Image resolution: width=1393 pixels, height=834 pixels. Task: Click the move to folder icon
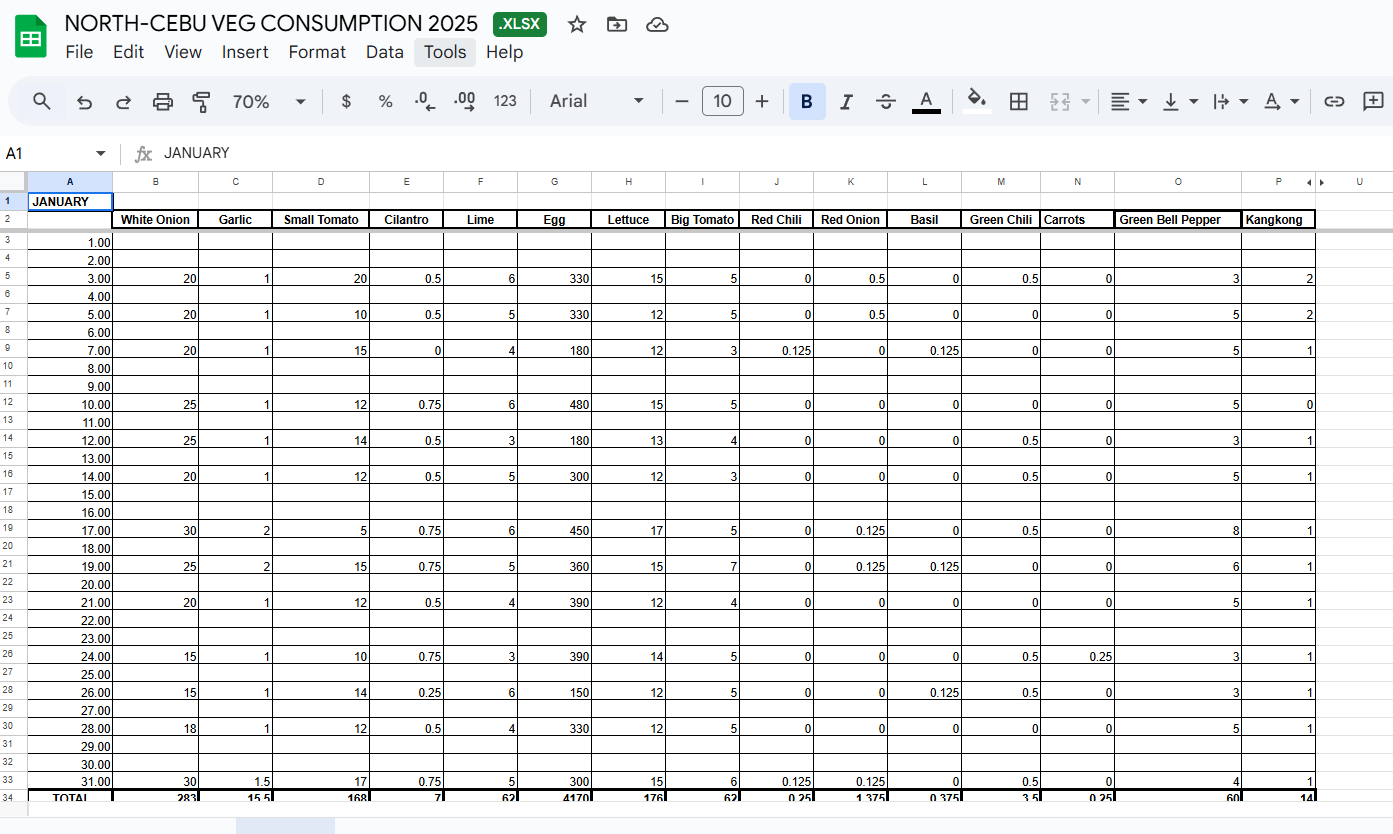617,25
